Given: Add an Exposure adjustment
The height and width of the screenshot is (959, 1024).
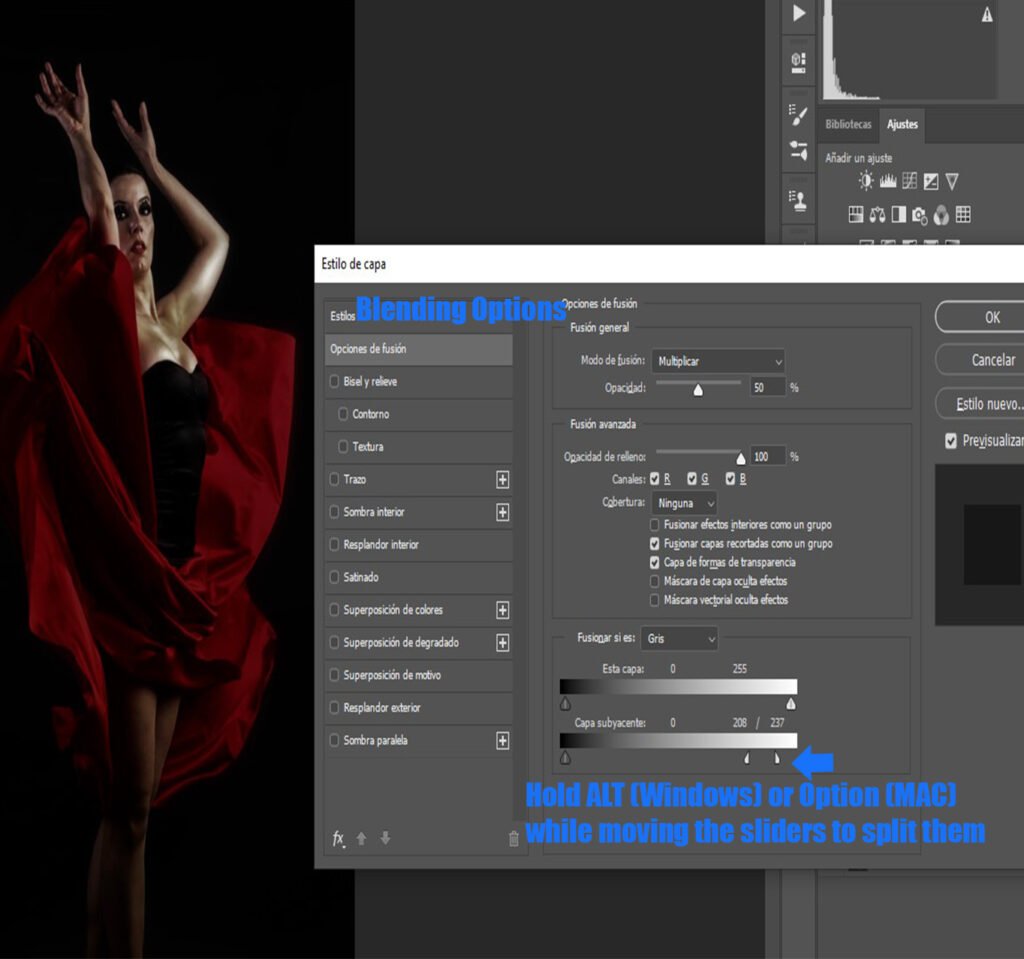Looking at the screenshot, I should pos(931,181).
